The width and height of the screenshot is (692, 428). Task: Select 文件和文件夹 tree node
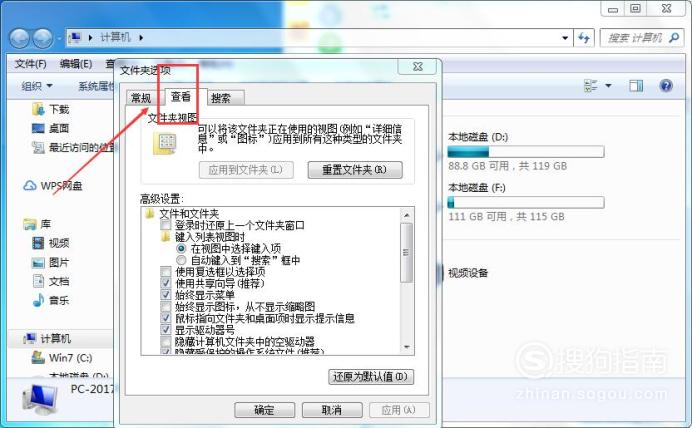pyautogui.click(x=189, y=214)
